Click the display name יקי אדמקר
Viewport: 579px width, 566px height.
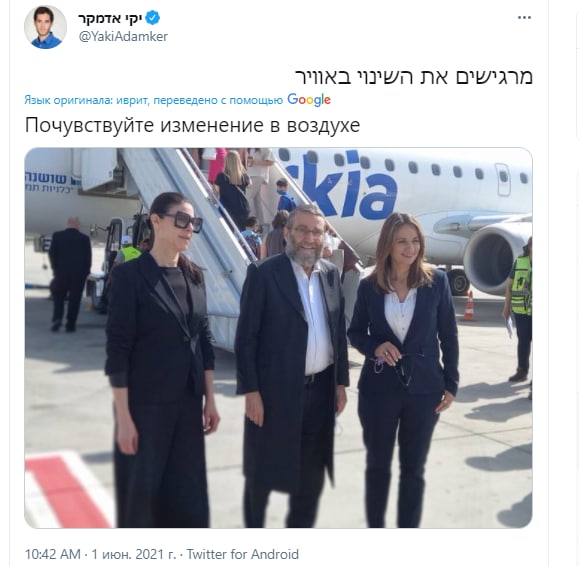pos(110,18)
